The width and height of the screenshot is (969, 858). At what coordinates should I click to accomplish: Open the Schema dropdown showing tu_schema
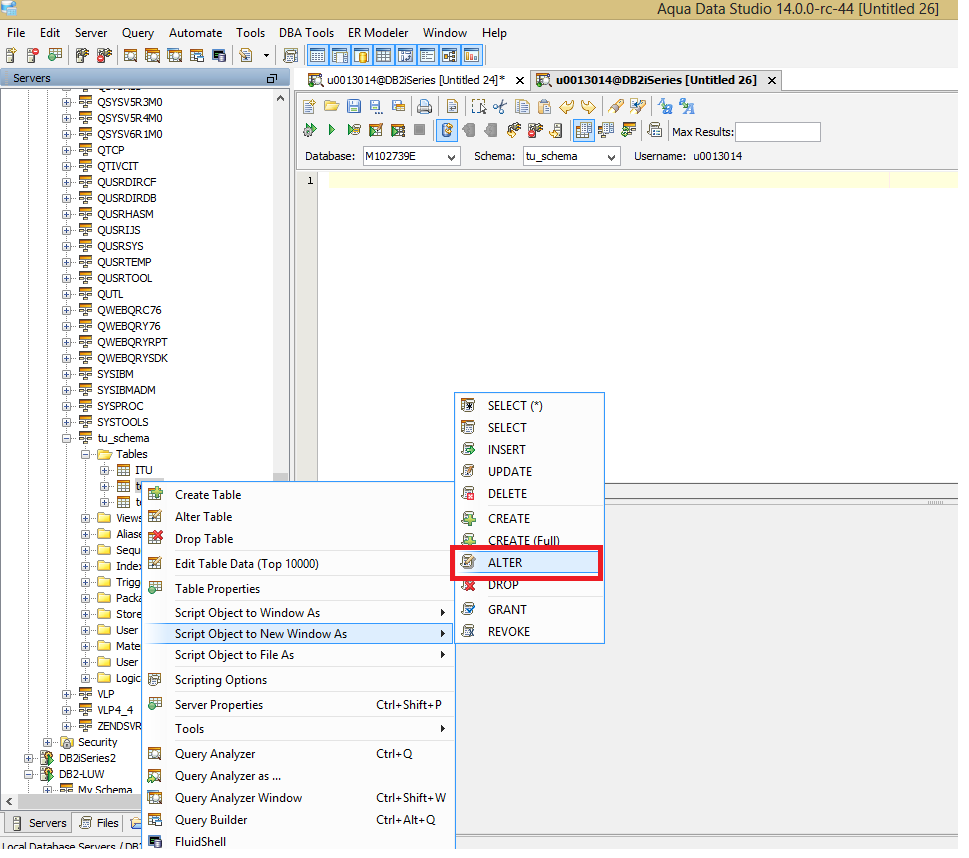571,156
